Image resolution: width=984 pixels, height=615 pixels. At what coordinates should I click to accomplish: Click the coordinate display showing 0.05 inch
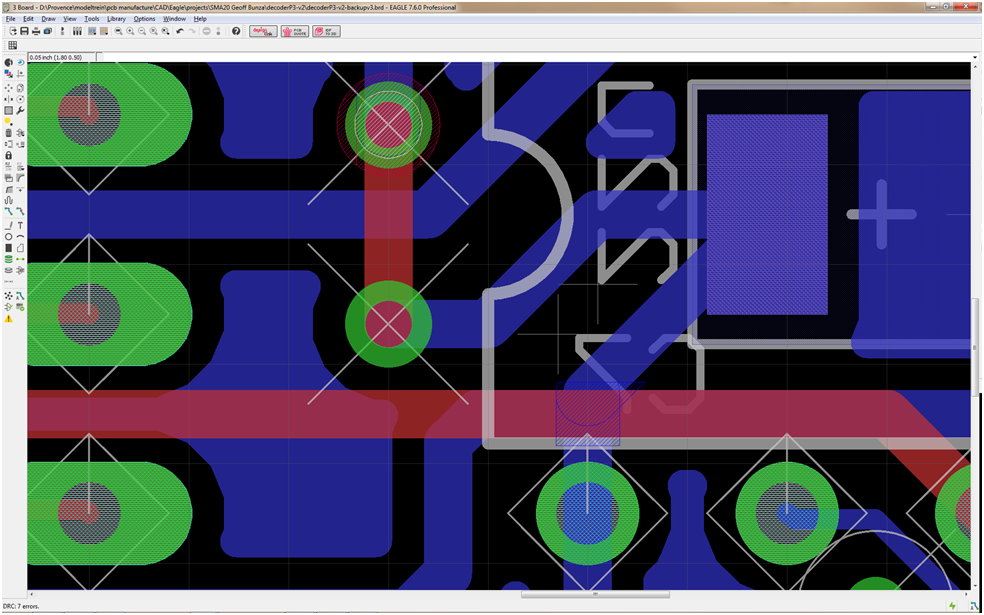[62, 57]
